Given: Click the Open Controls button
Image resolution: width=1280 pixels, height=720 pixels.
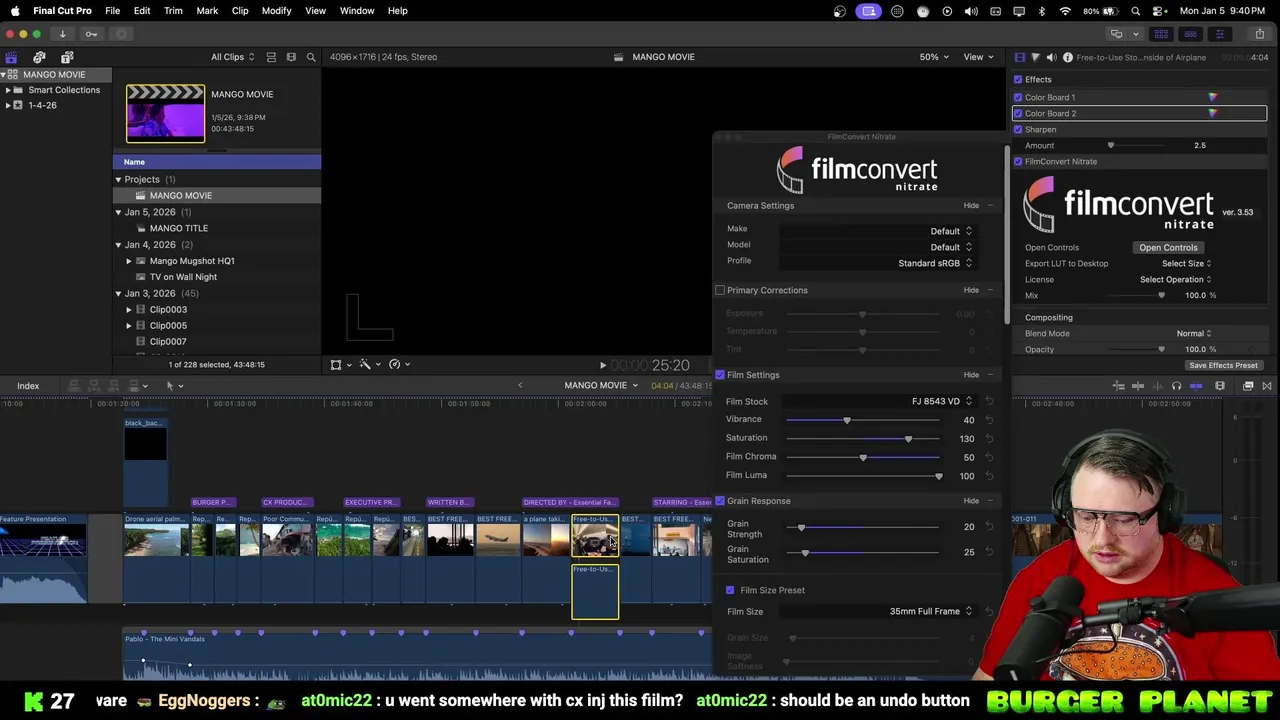Looking at the screenshot, I should click(x=1168, y=247).
